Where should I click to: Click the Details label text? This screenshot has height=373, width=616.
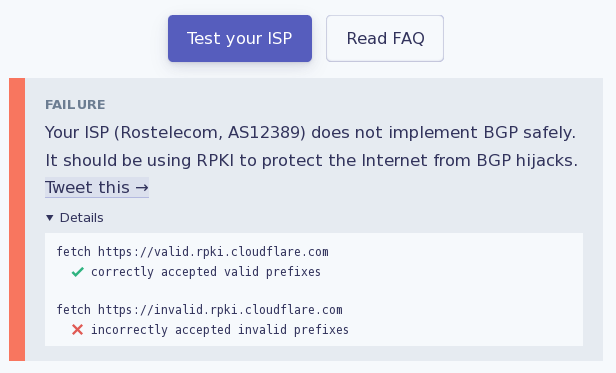[81, 218]
